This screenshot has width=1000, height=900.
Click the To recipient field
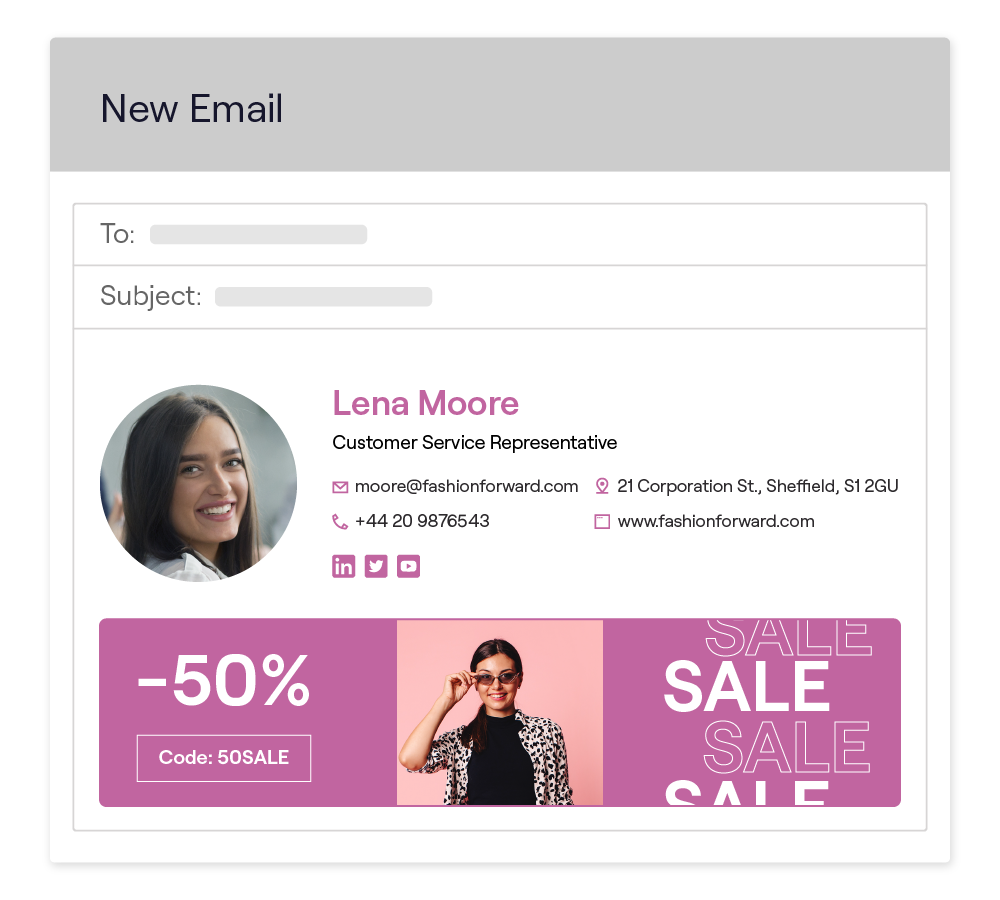pos(258,235)
